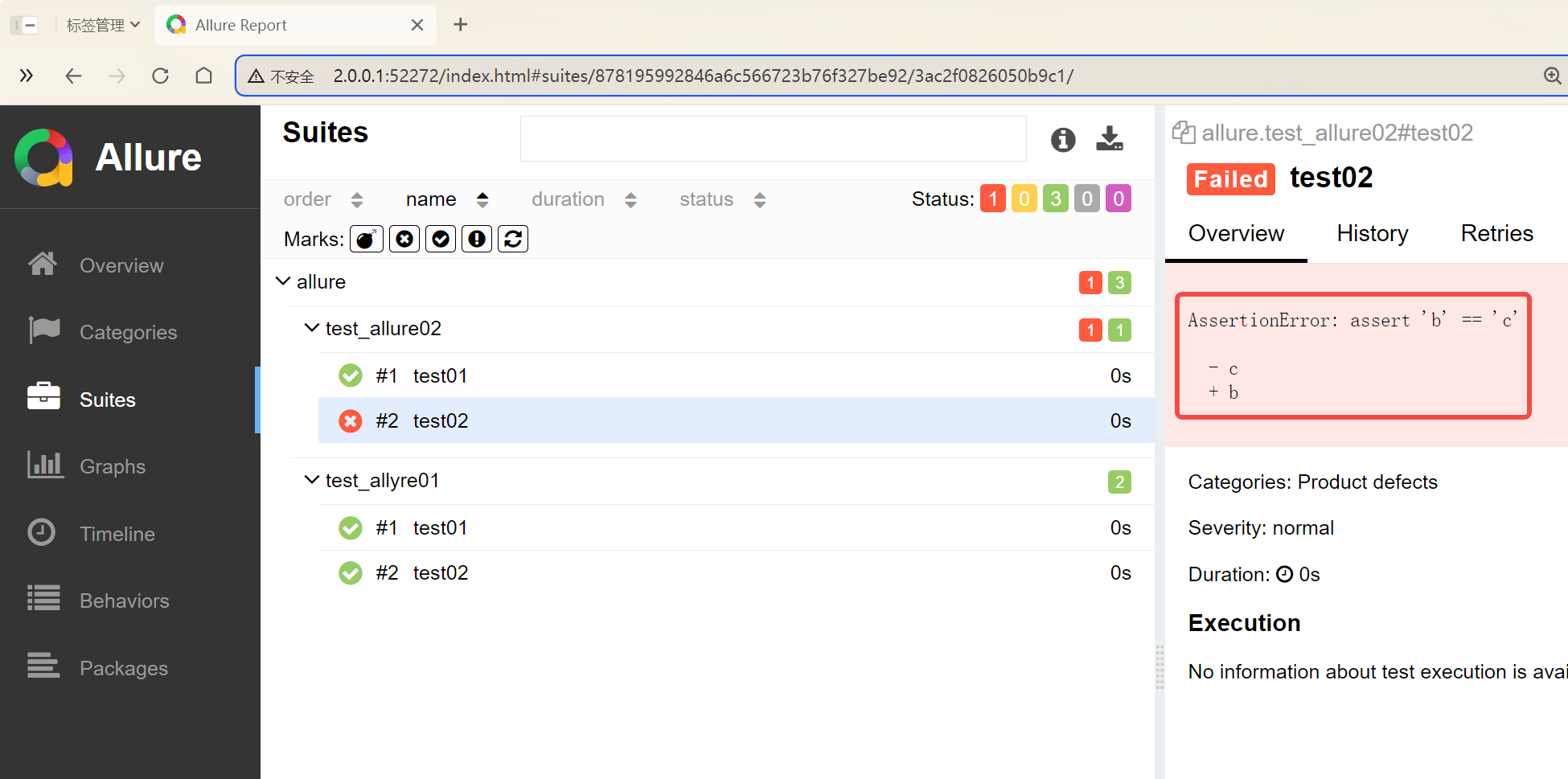Toggle the new broken mark filter

tap(477, 239)
